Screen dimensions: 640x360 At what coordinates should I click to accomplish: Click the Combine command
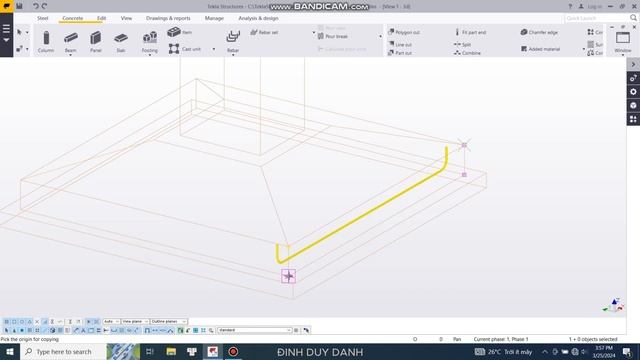467,53
